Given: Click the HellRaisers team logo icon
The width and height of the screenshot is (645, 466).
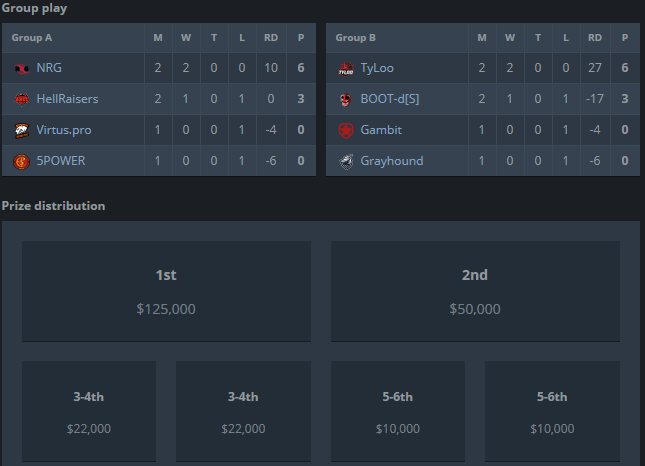Looking at the screenshot, I should click(x=22, y=99).
